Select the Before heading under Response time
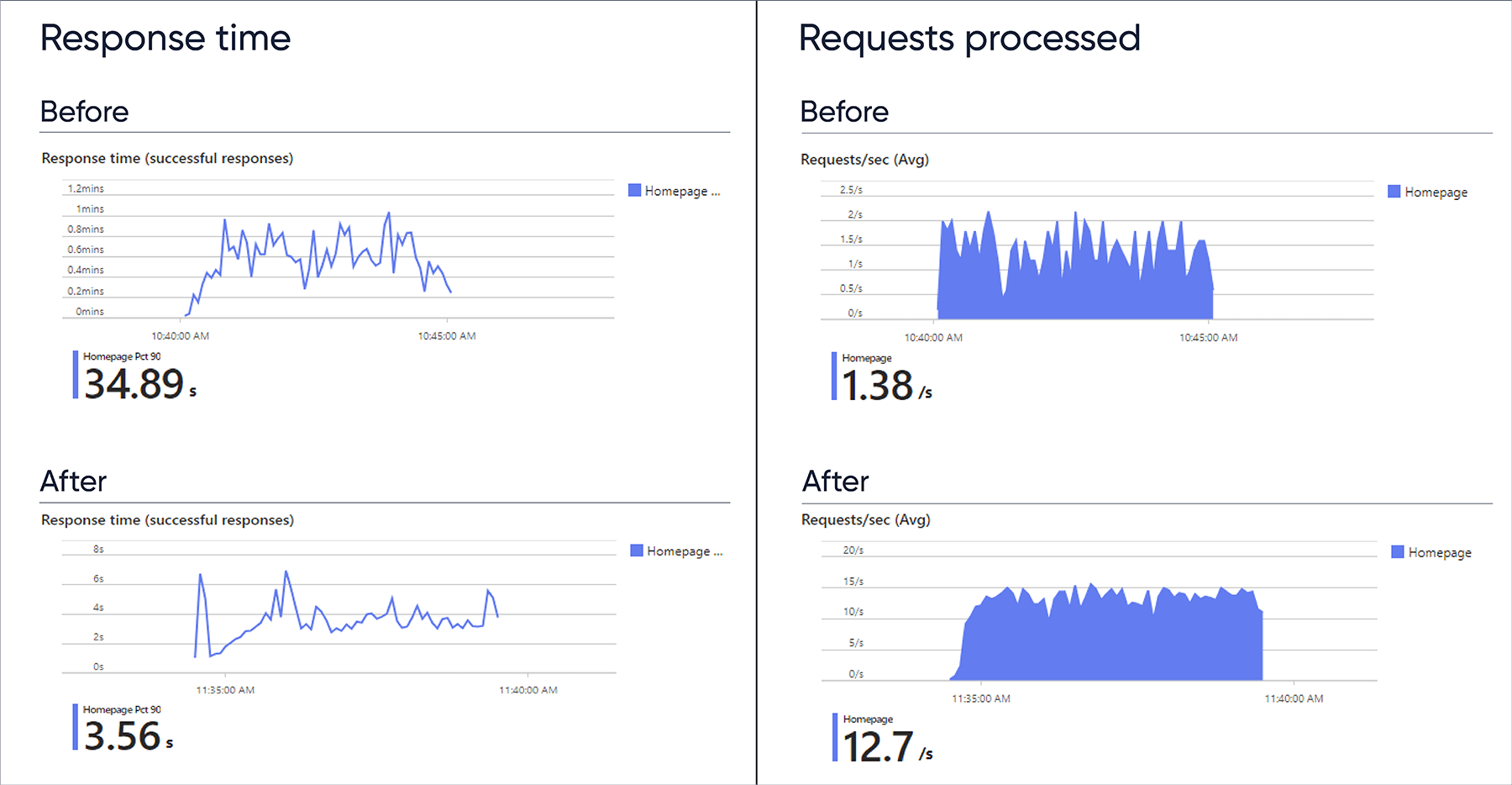Screen dimensions: 1512x785 pos(84,112)
